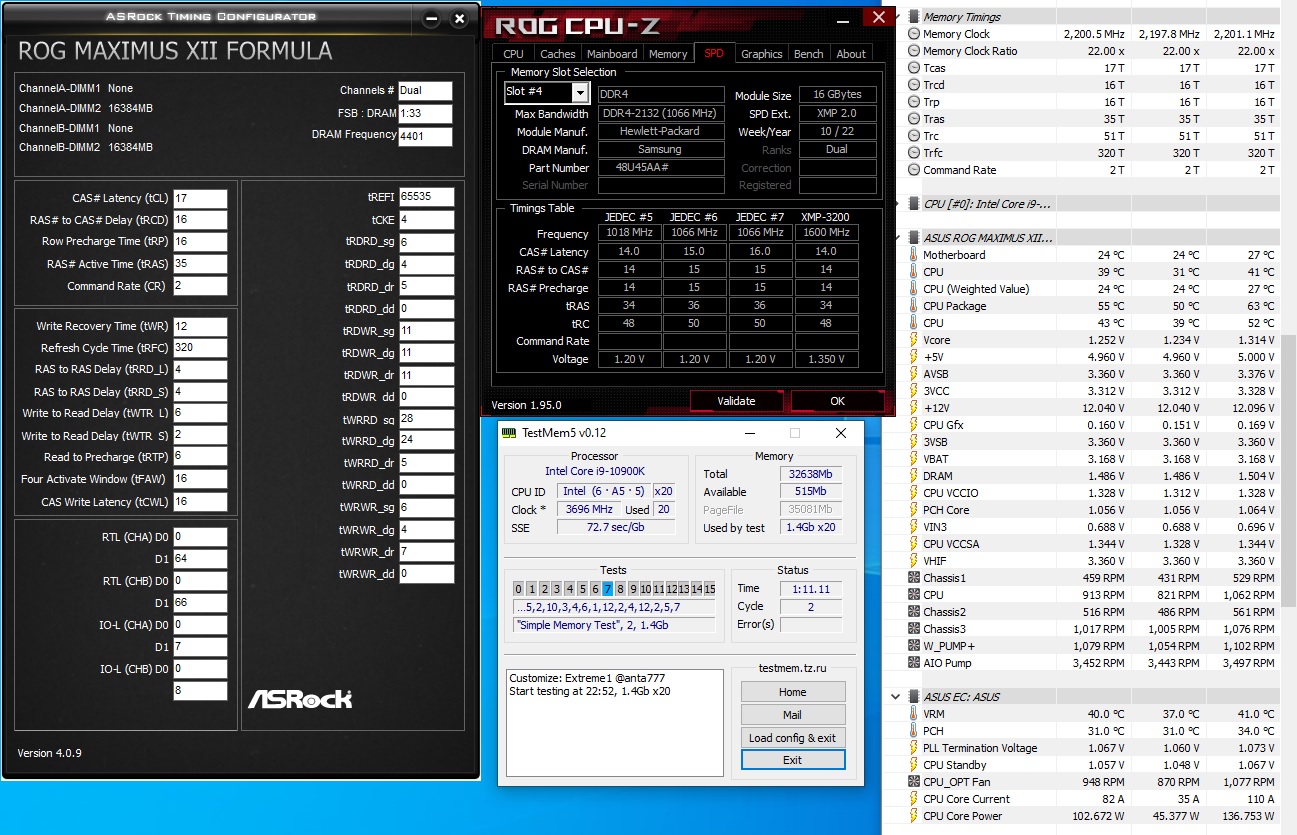Select the CPU Core Current lightning icon

click(914, 799)
